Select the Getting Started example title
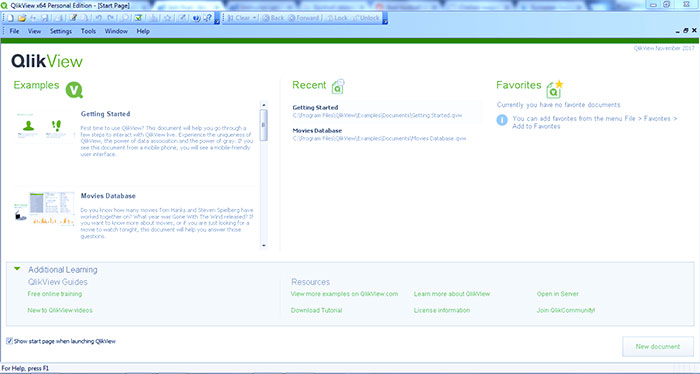Image resolution: width=700 pixels, height=374 pixels. point(105,114)
